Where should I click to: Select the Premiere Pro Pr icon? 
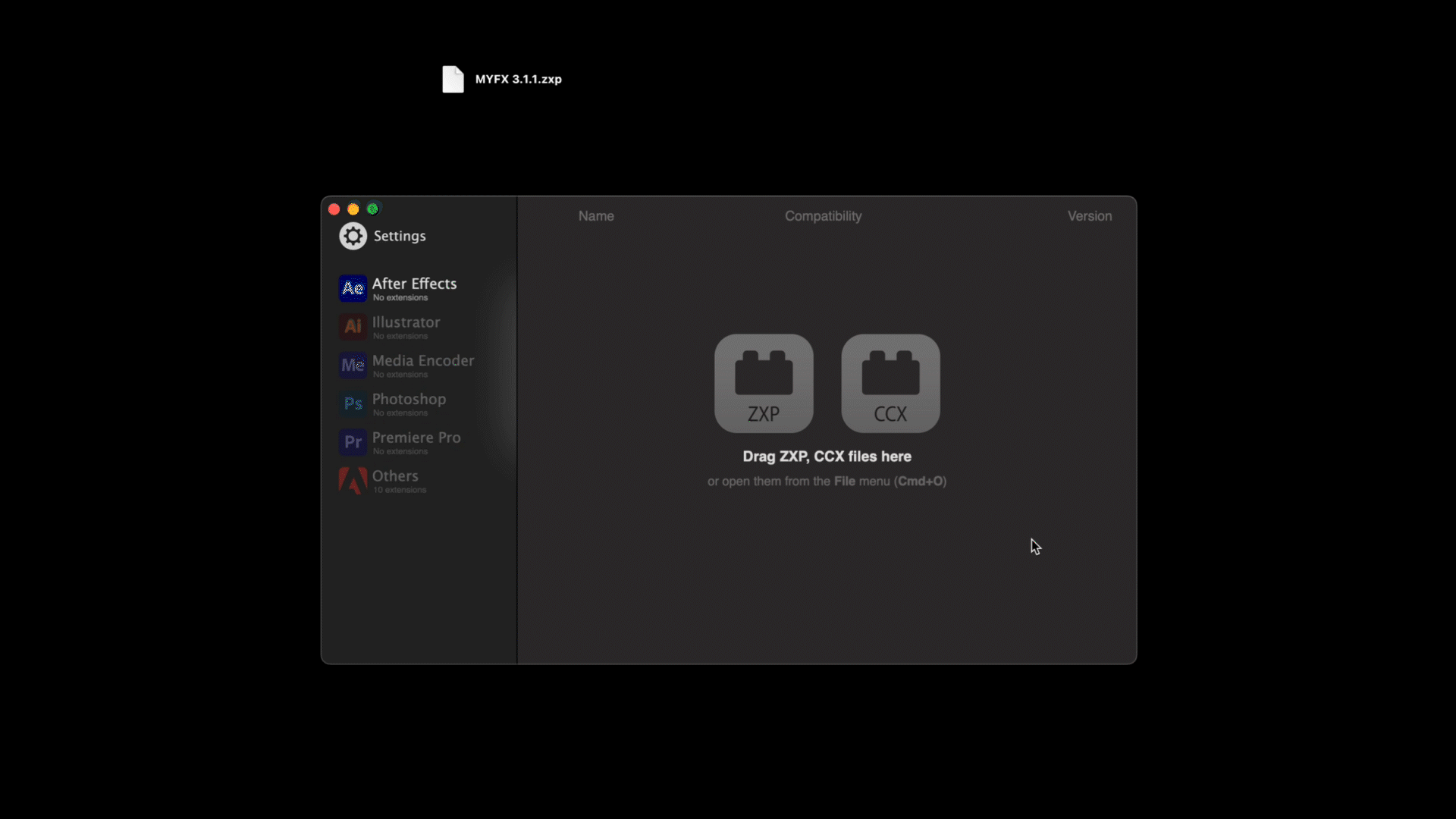[353, 442]
